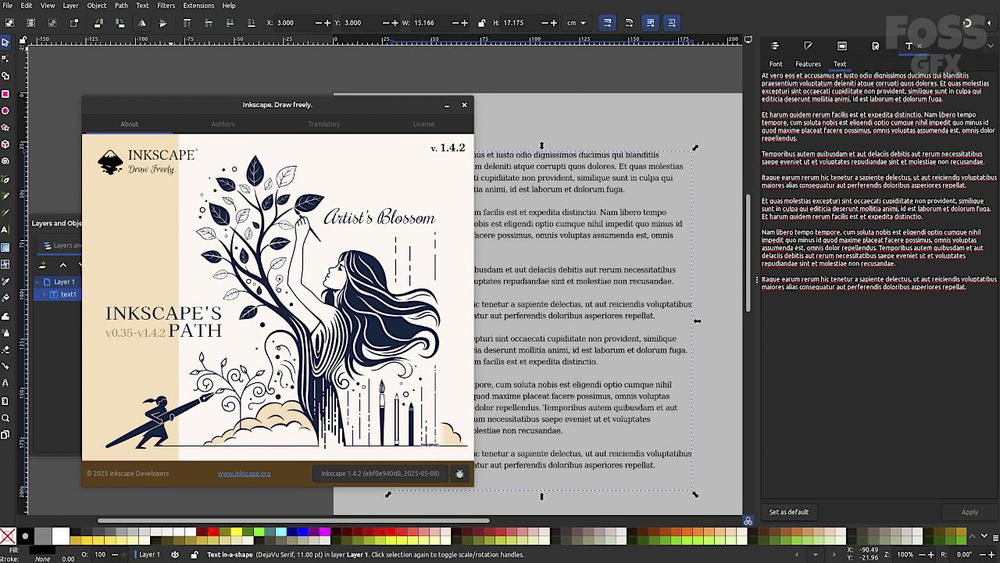1000x563 pixels.
Task: Open the File menu
Action: 8,5
